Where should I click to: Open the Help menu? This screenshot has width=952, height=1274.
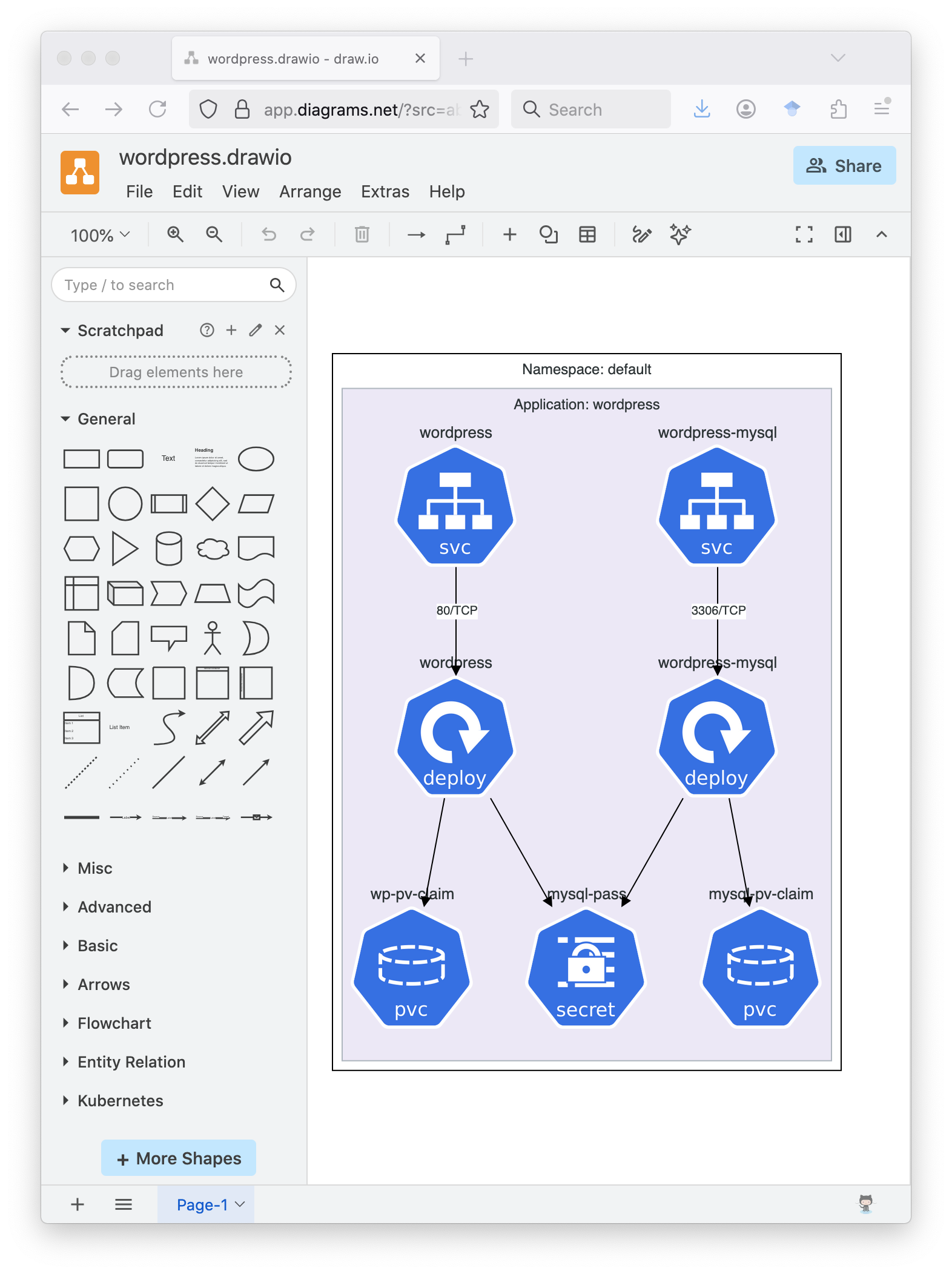point(447,191)
